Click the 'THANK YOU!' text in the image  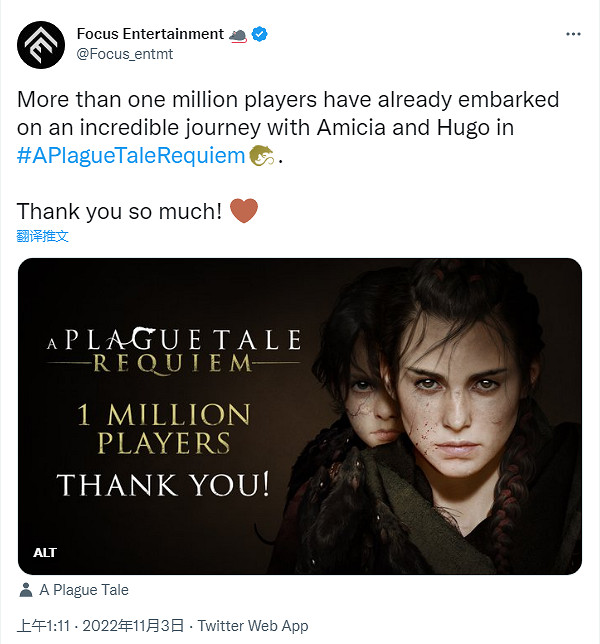coord(163,485)
